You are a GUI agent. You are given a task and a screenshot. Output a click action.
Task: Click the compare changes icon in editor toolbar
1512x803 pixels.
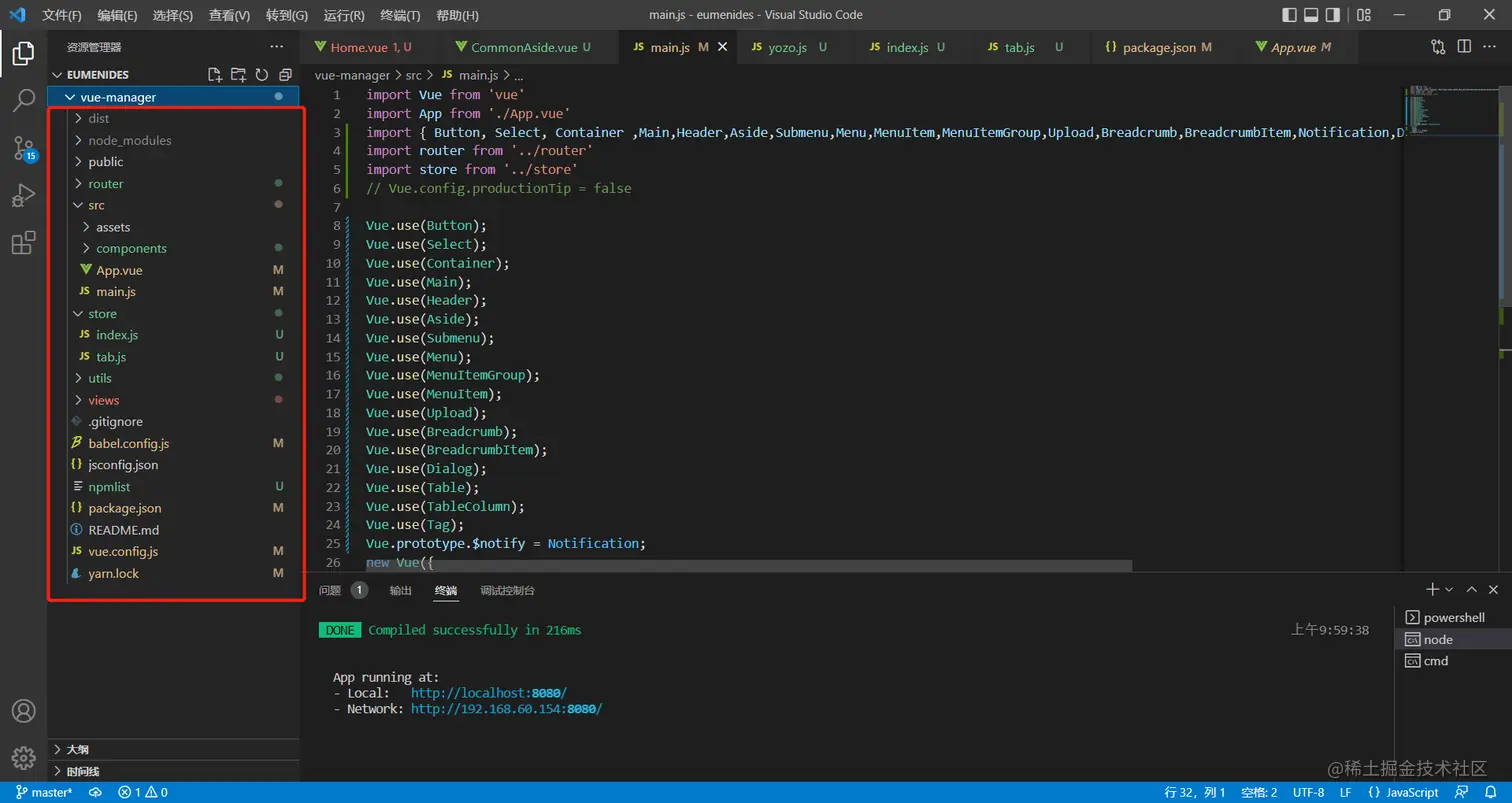[x=1438, y=47]
